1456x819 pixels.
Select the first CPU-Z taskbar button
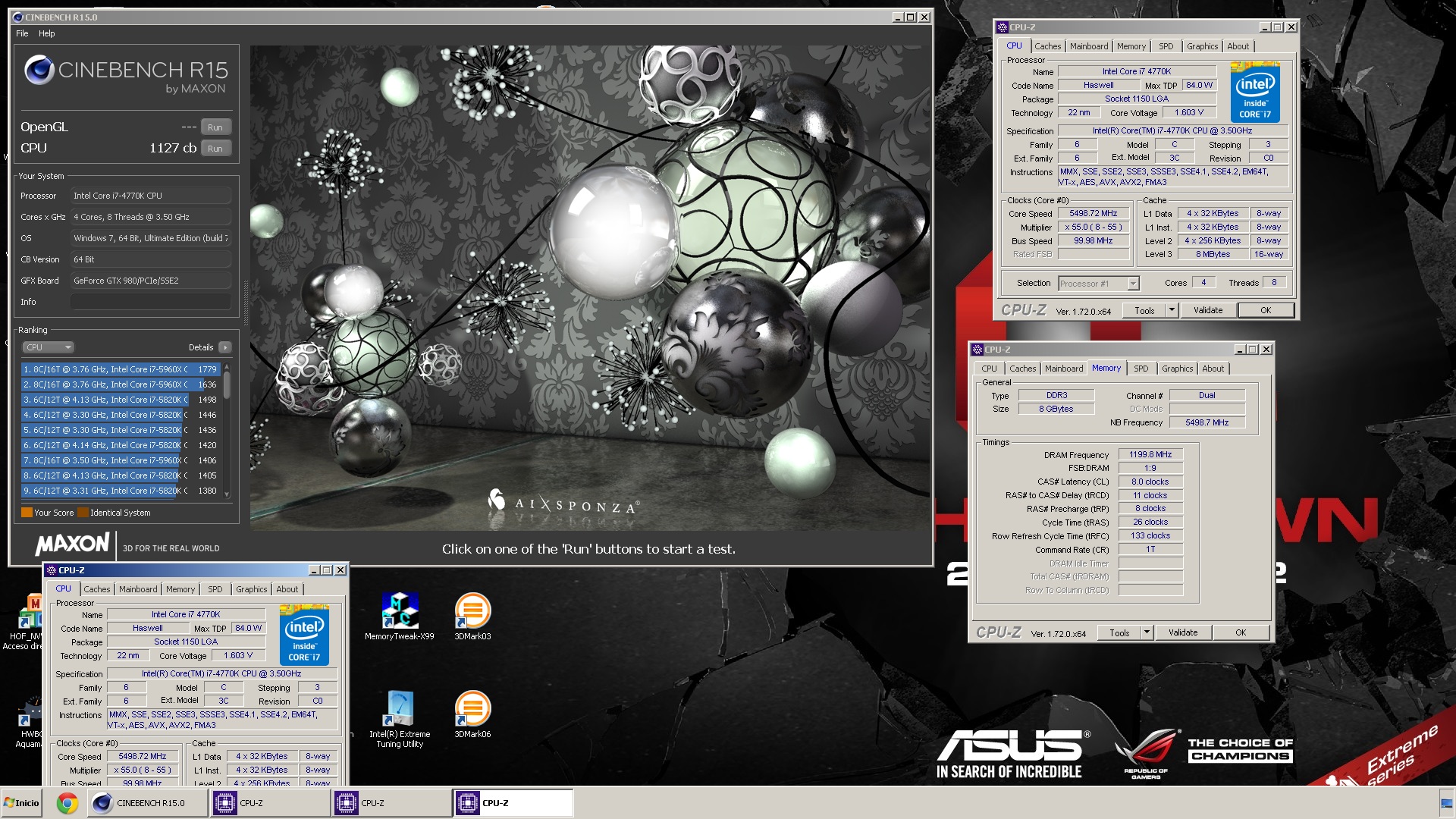[269, 803]
